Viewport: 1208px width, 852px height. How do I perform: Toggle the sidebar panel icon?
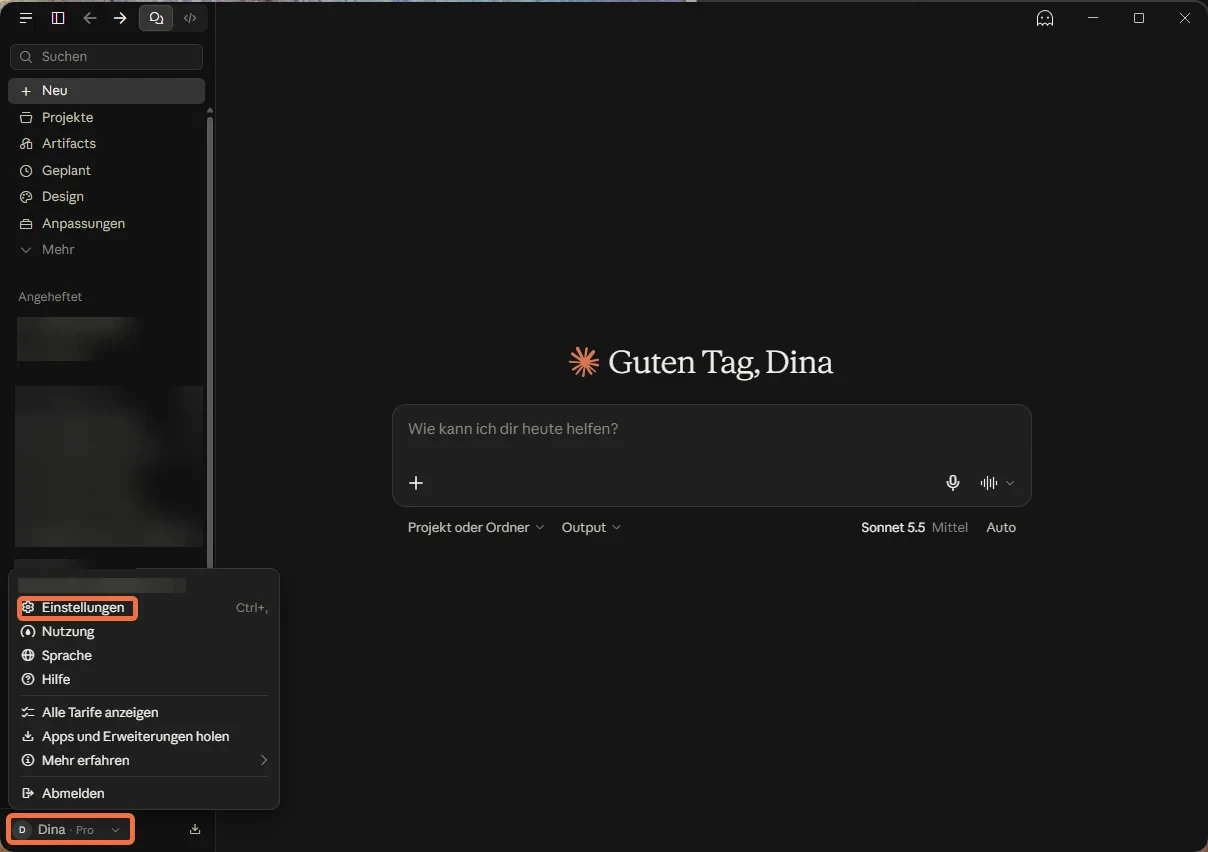[58, 18]
